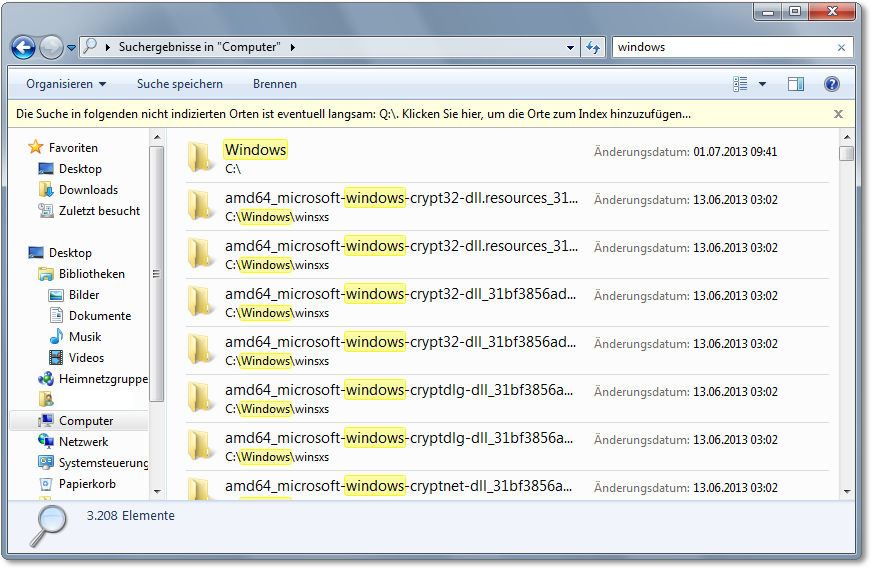The image size is (871, 568).
Task: Toggle the preview pane icon
Action: coord(796,84)
